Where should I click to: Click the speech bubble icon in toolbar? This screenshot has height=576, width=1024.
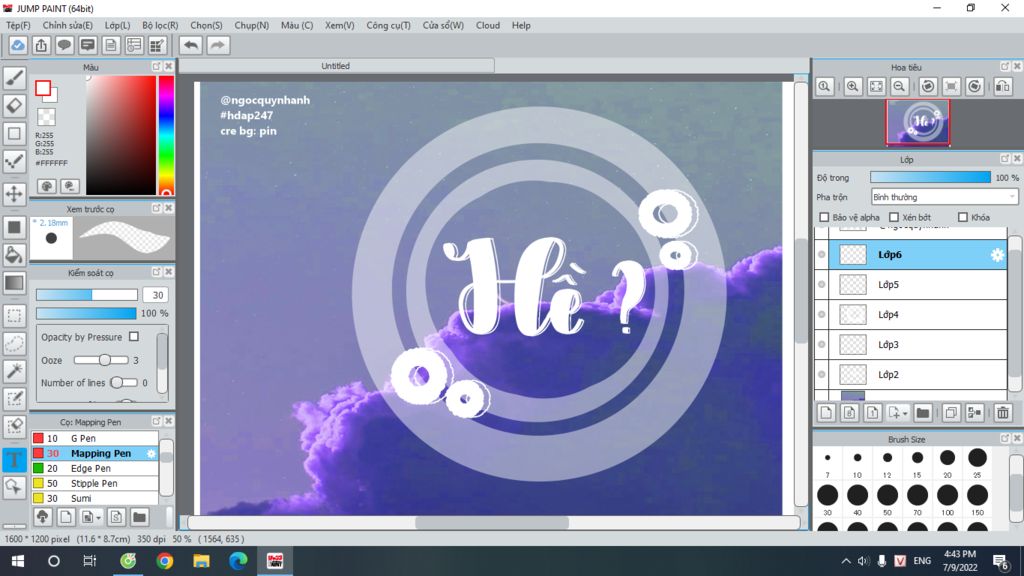[64, 45]
